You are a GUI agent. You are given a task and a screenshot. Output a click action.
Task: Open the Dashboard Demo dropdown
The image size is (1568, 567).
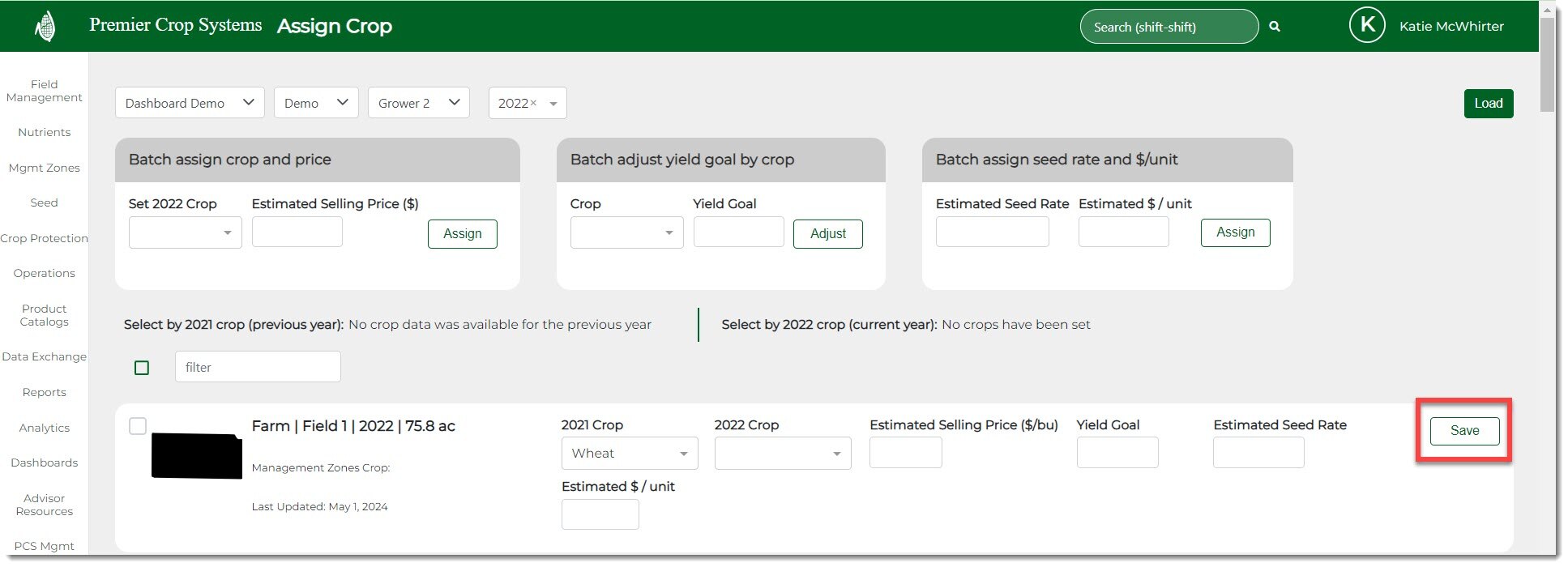[190, 103]
